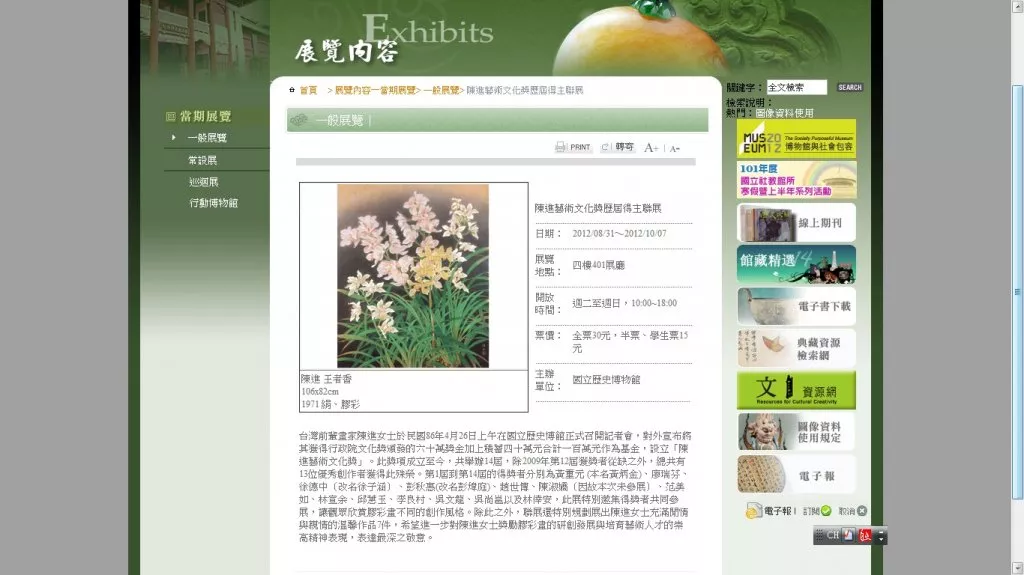This screenshot has height=575, width=1024.
Task: Open the 圖像資料使用規定 banner
Action: [796, 432]
